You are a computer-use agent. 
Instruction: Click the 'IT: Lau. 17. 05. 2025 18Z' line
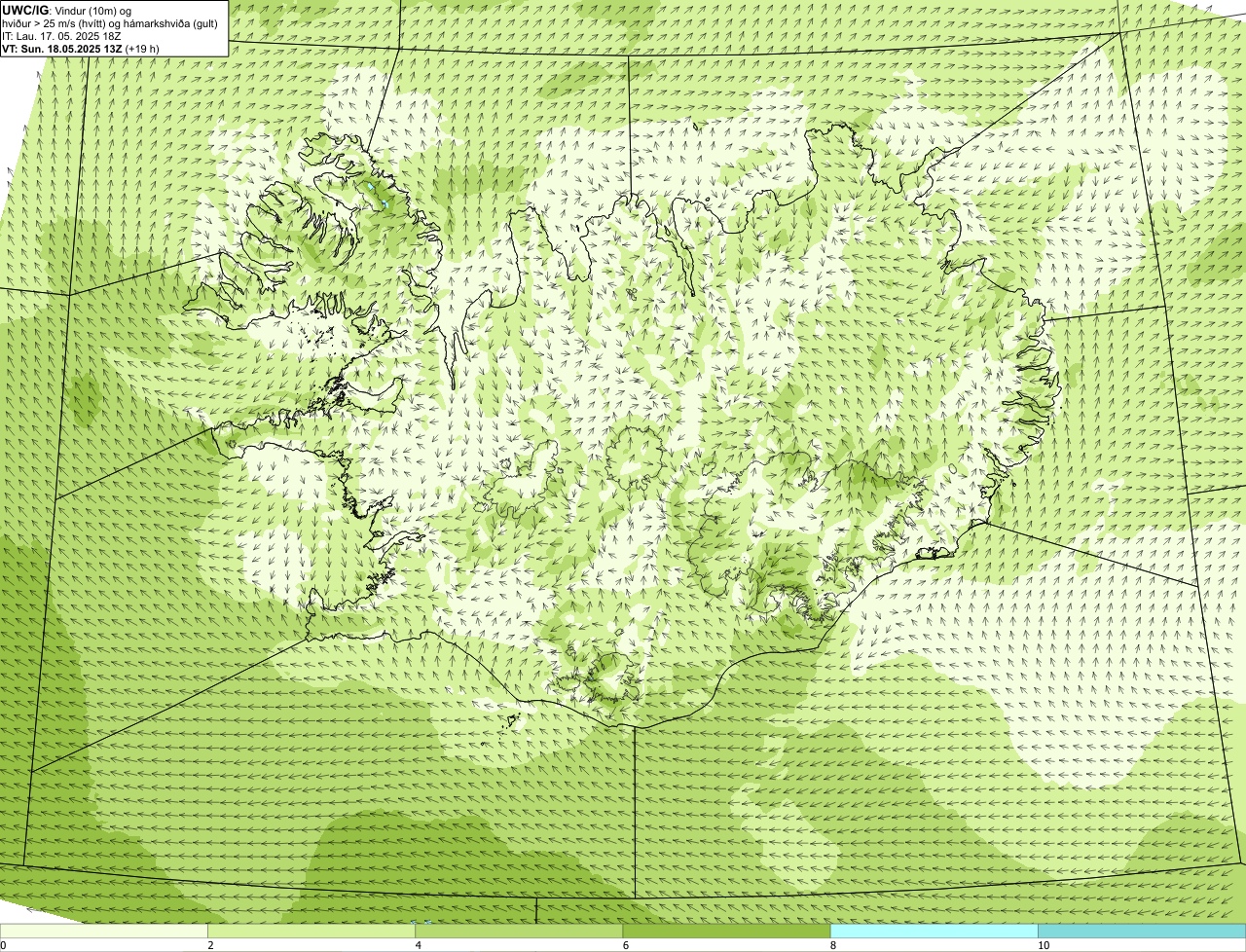[61, 36]
